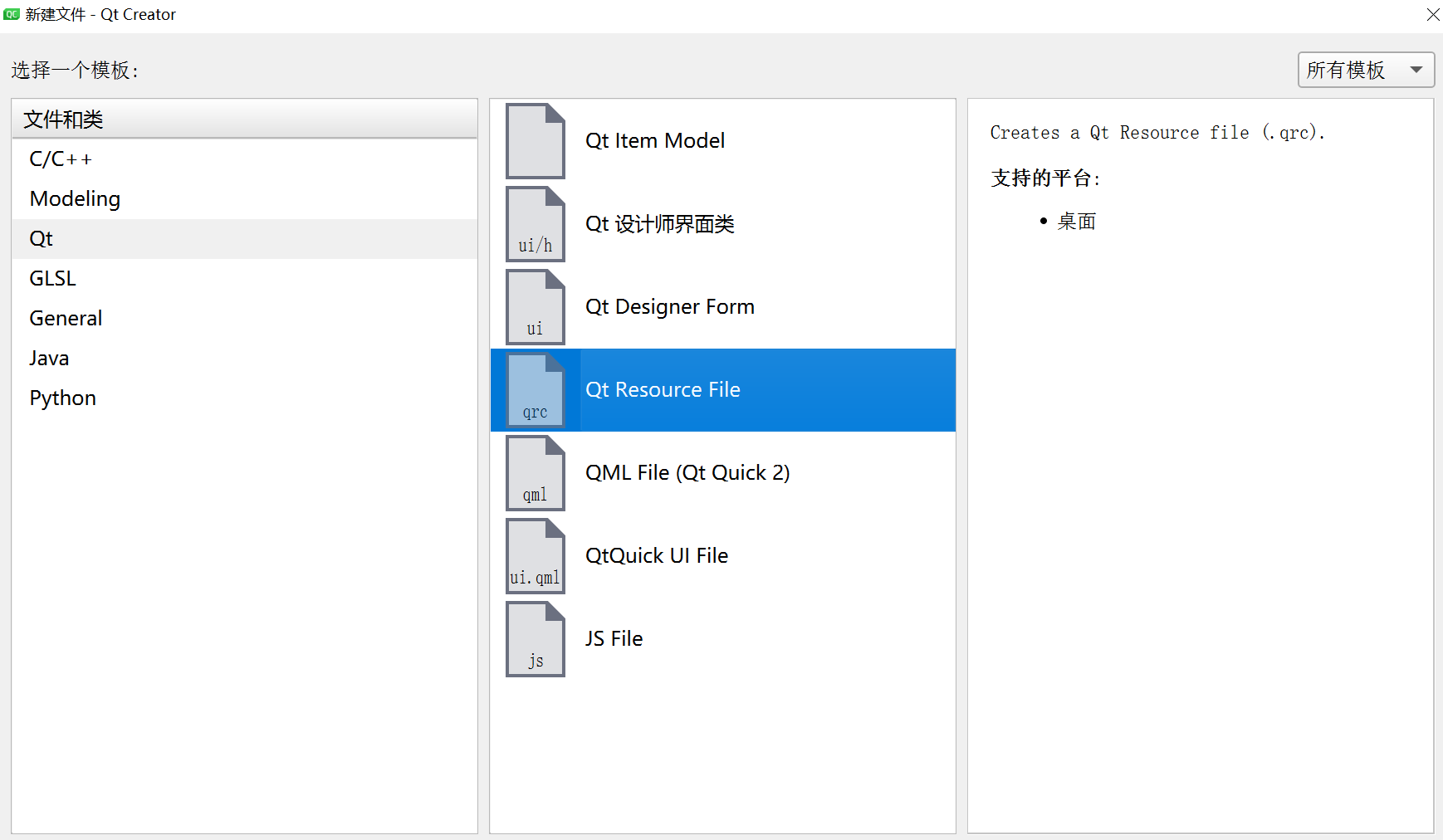Click the qrc resource file icon
This screenshot has height=840, width=1443.
pyautogui.click(x=536, y=390)
